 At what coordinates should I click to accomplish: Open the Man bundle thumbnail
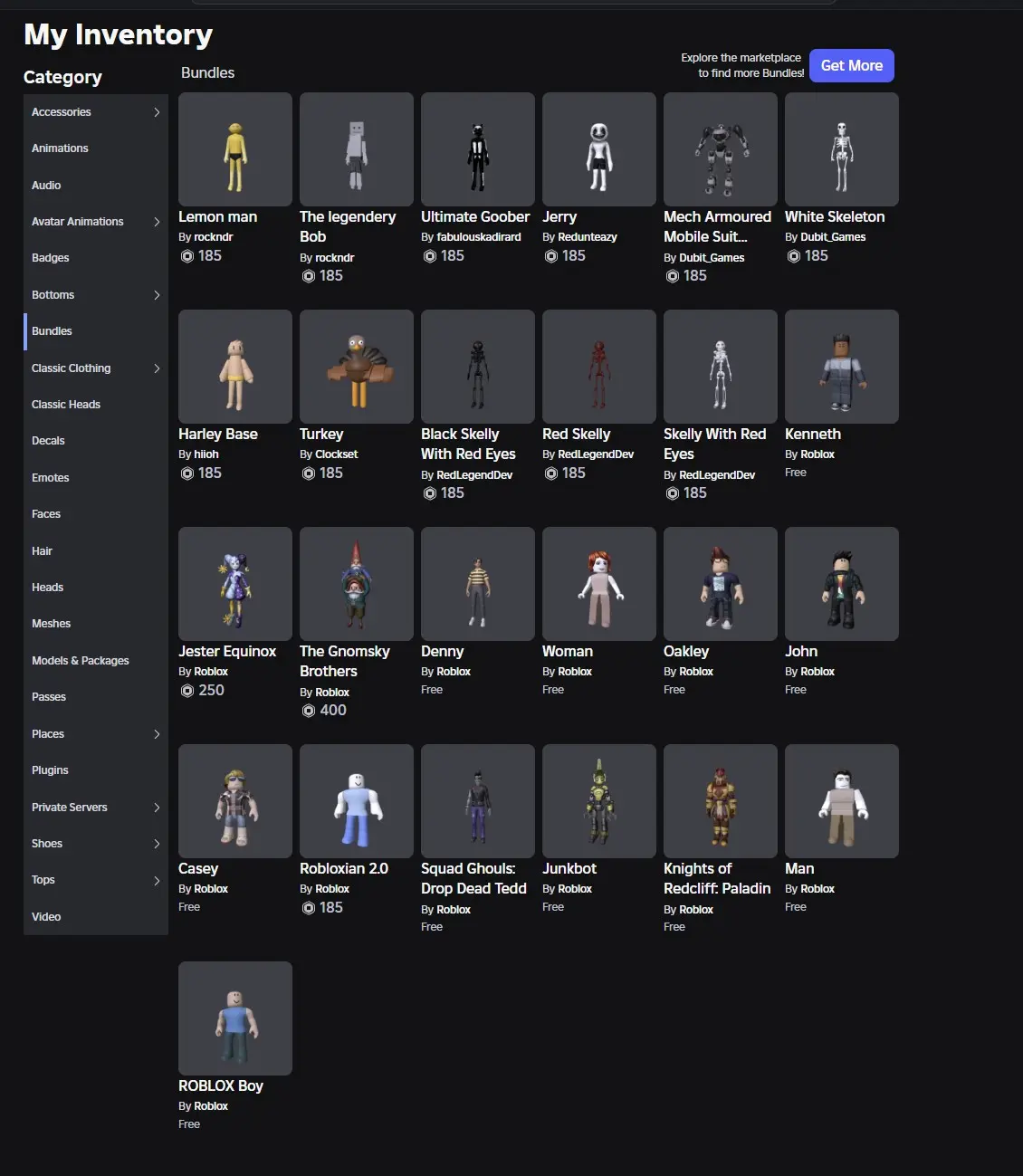(842, 801)
